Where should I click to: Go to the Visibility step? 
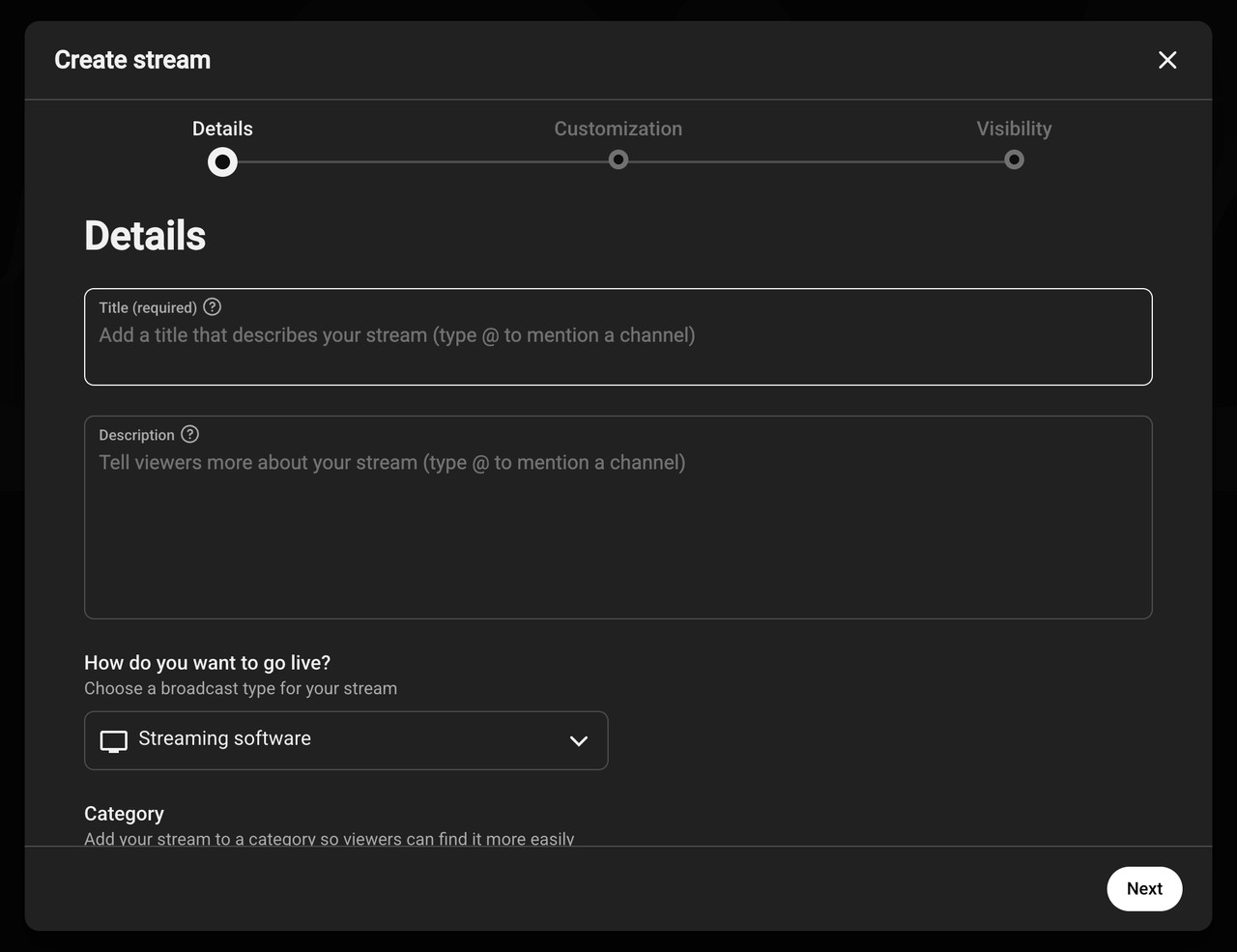[1014, 129]
